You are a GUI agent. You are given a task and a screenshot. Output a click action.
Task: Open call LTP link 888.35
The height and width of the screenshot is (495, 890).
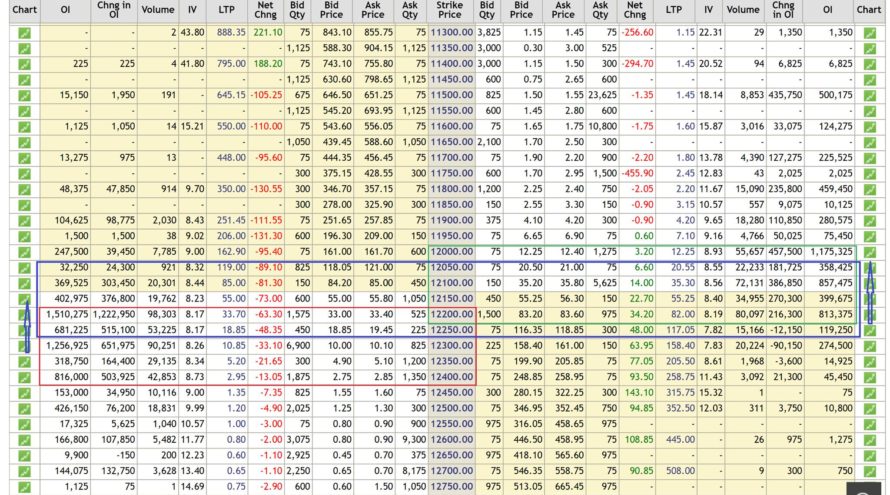point(231,32)
